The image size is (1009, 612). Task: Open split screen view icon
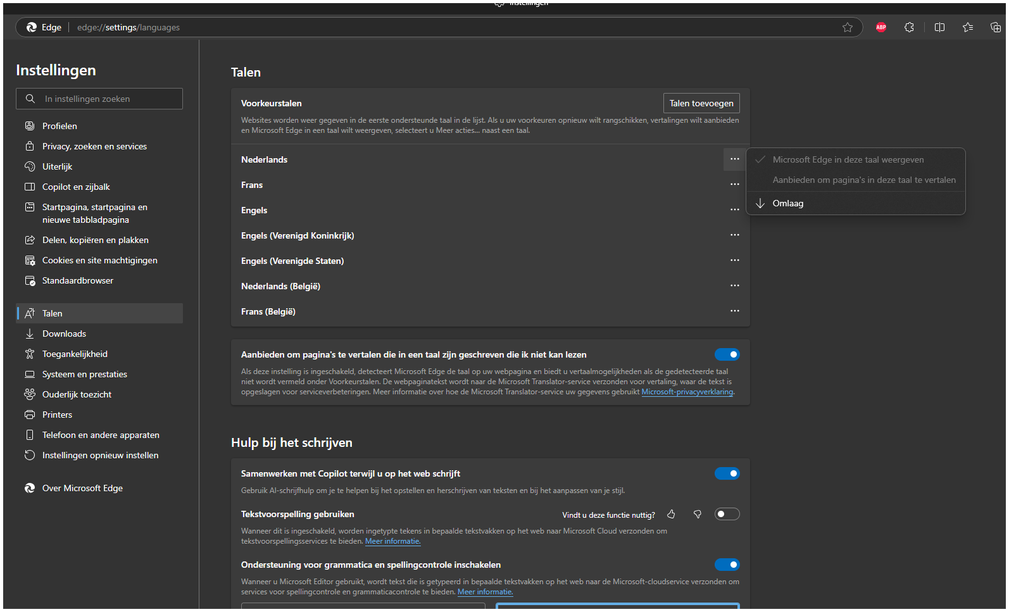[x=940, y=27]
